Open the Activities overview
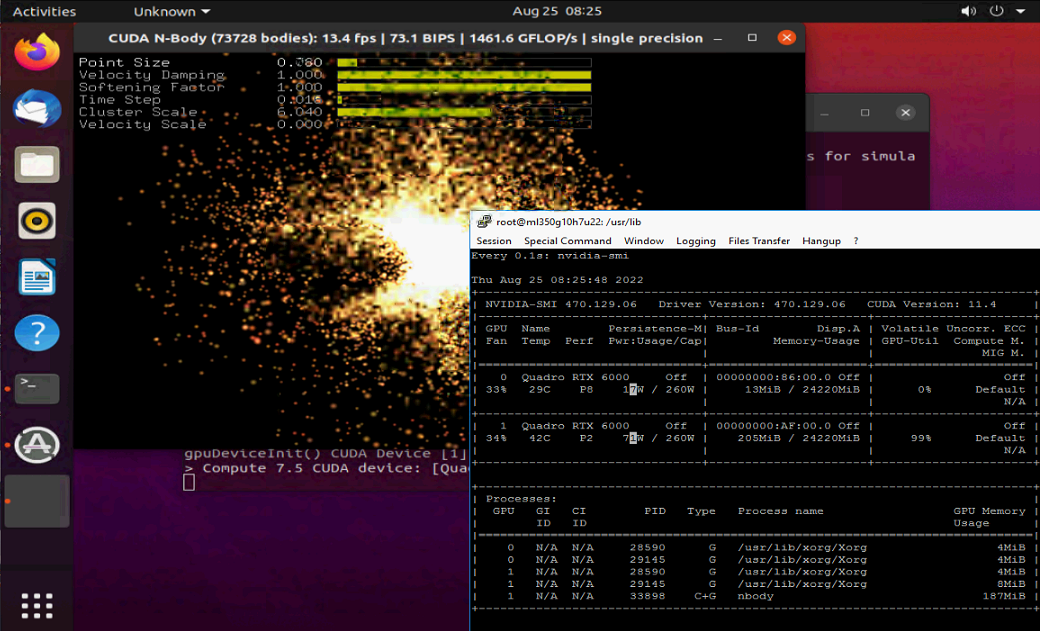This screenshot has width=1040, height=631. (44, 11)
